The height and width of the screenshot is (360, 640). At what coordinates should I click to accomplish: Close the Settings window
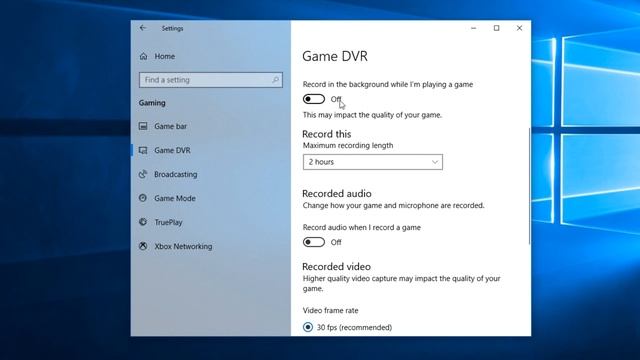tap(519, 28)
